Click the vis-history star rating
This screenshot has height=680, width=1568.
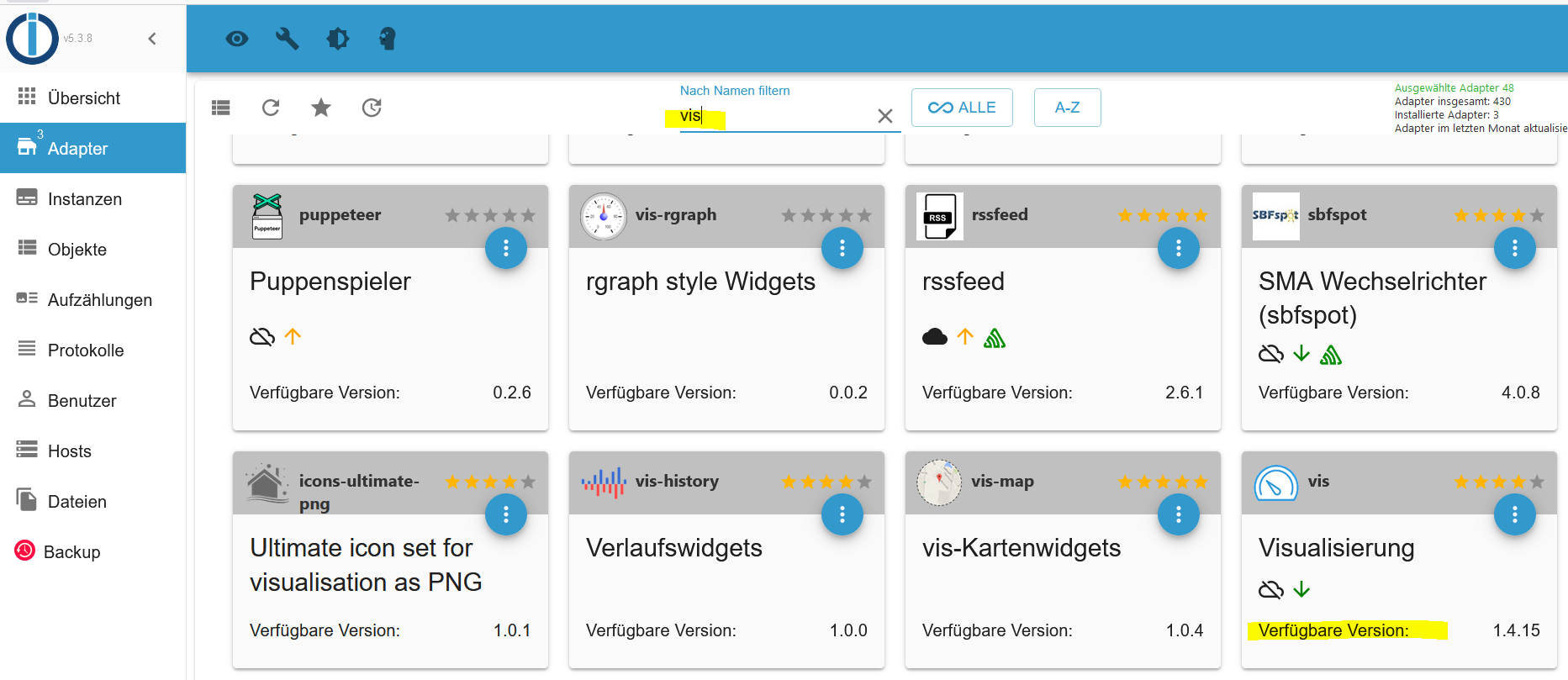coord(826,482)
